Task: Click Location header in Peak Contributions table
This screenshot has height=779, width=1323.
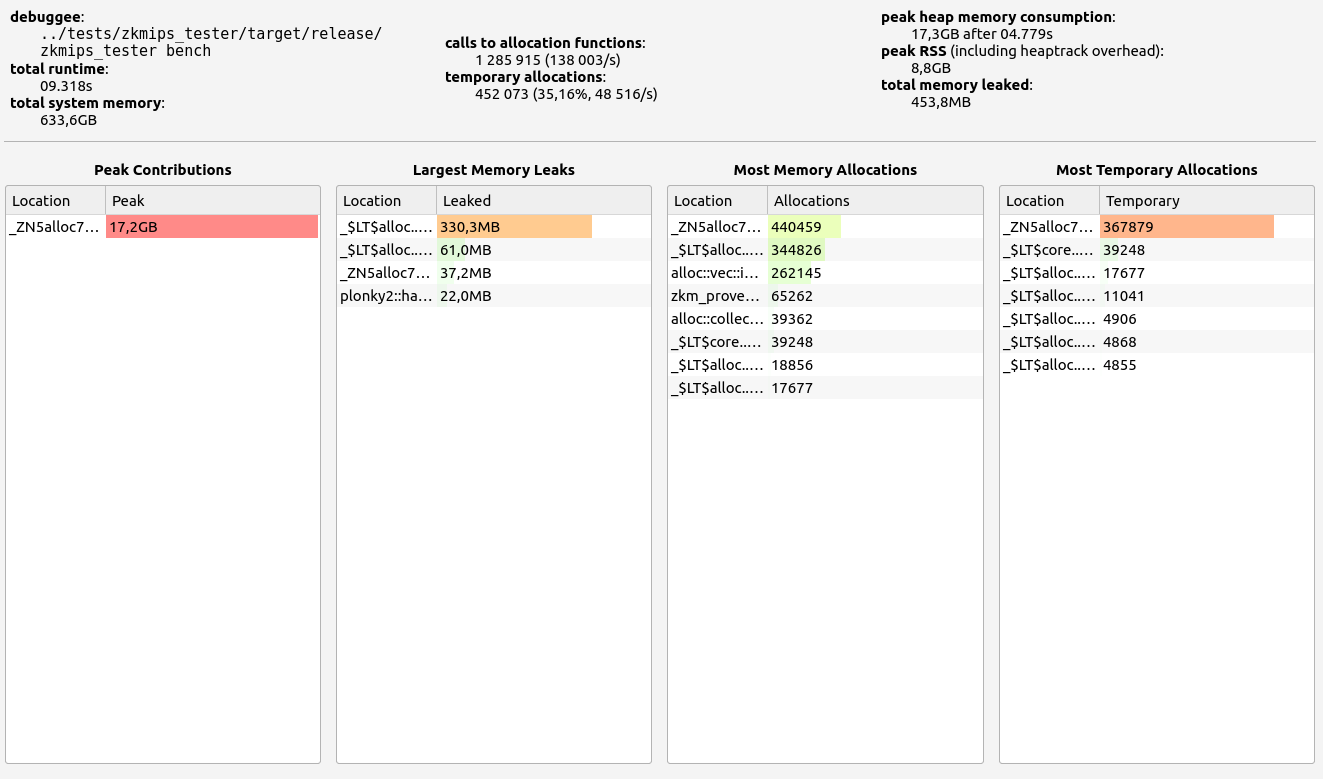Action: (56, 200)
